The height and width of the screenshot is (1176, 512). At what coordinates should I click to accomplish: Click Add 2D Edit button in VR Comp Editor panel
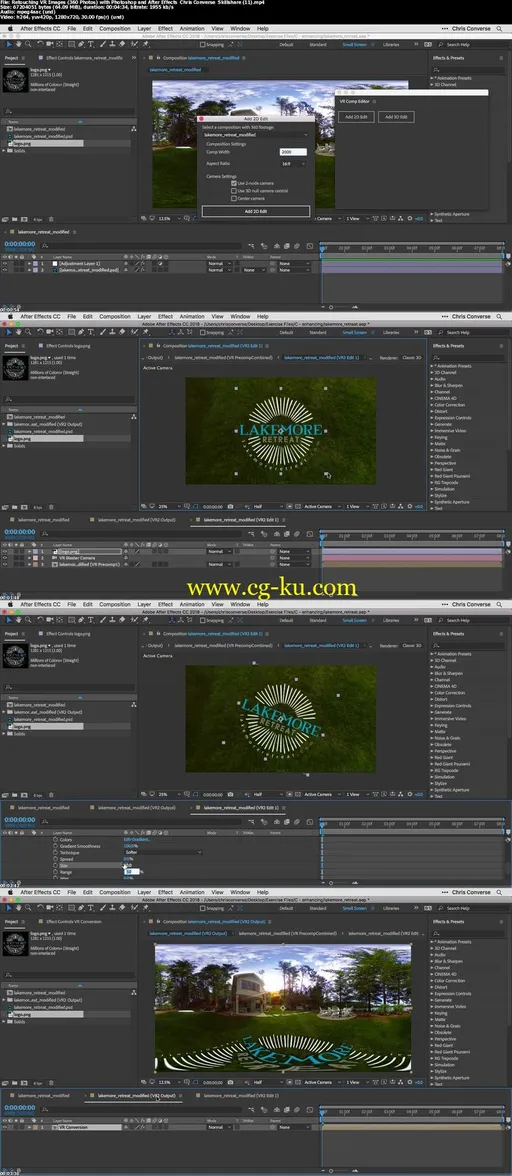[356, 116]
